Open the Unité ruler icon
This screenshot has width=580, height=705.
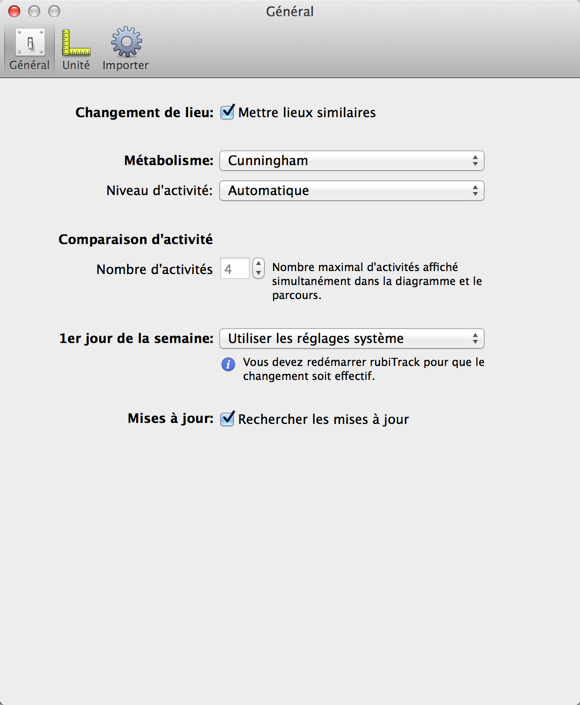pos(76,42)
